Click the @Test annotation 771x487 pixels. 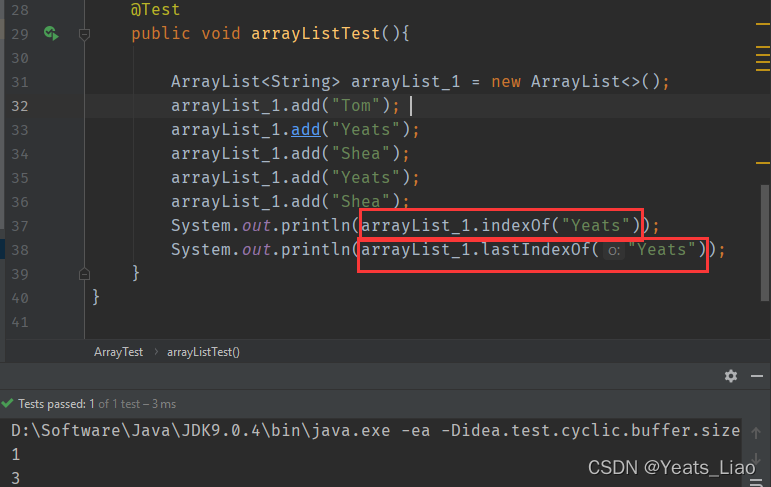click(x=155, y=9)
